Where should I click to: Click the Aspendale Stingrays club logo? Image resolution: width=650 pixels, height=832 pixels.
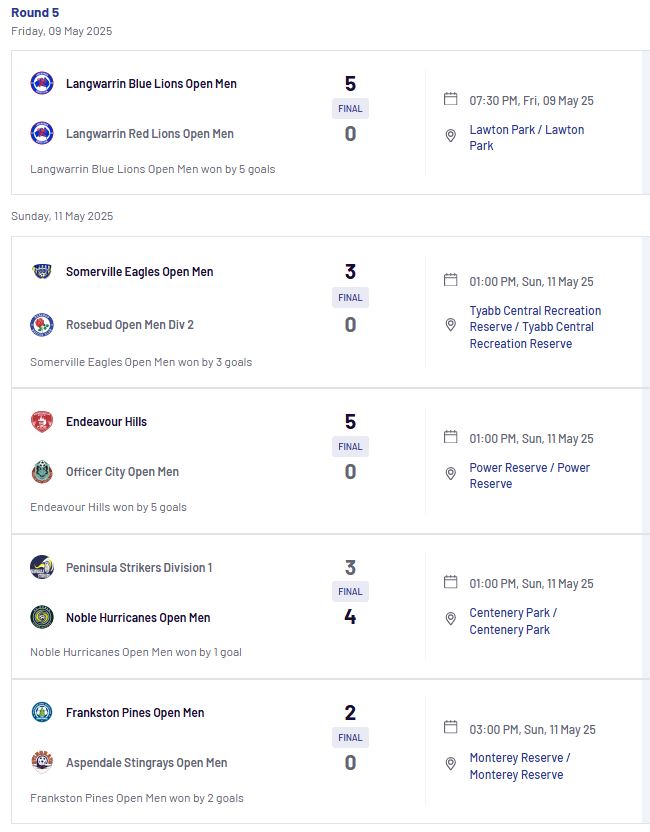(42, 762)
